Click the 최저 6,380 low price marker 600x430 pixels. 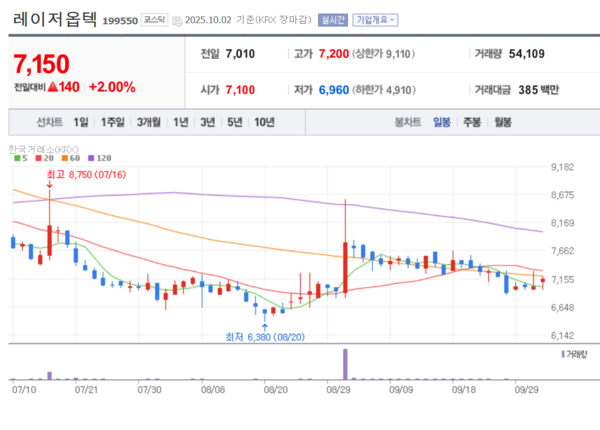coord(262,336)
